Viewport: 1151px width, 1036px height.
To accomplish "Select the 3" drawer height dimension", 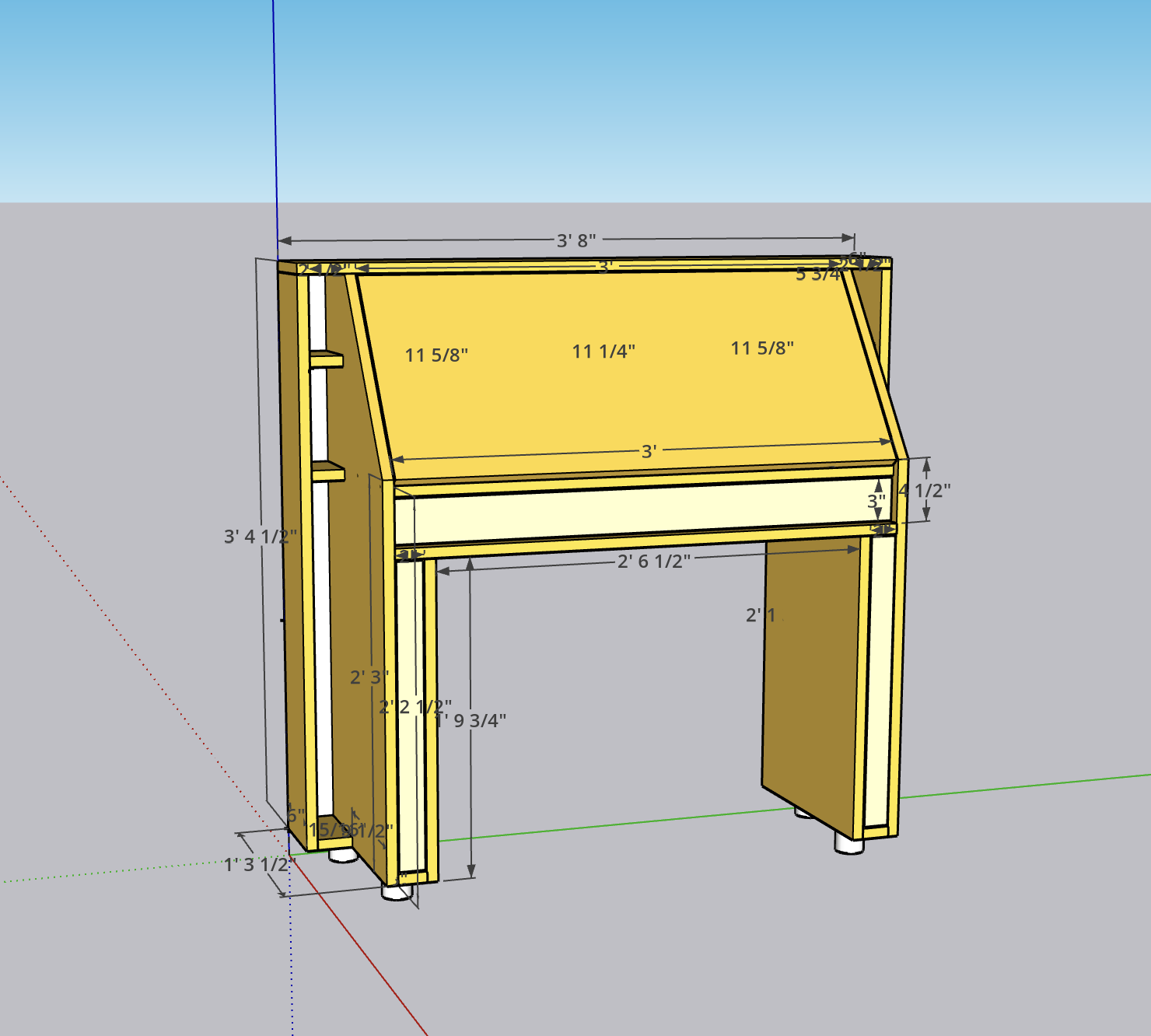I will [876, 502].
